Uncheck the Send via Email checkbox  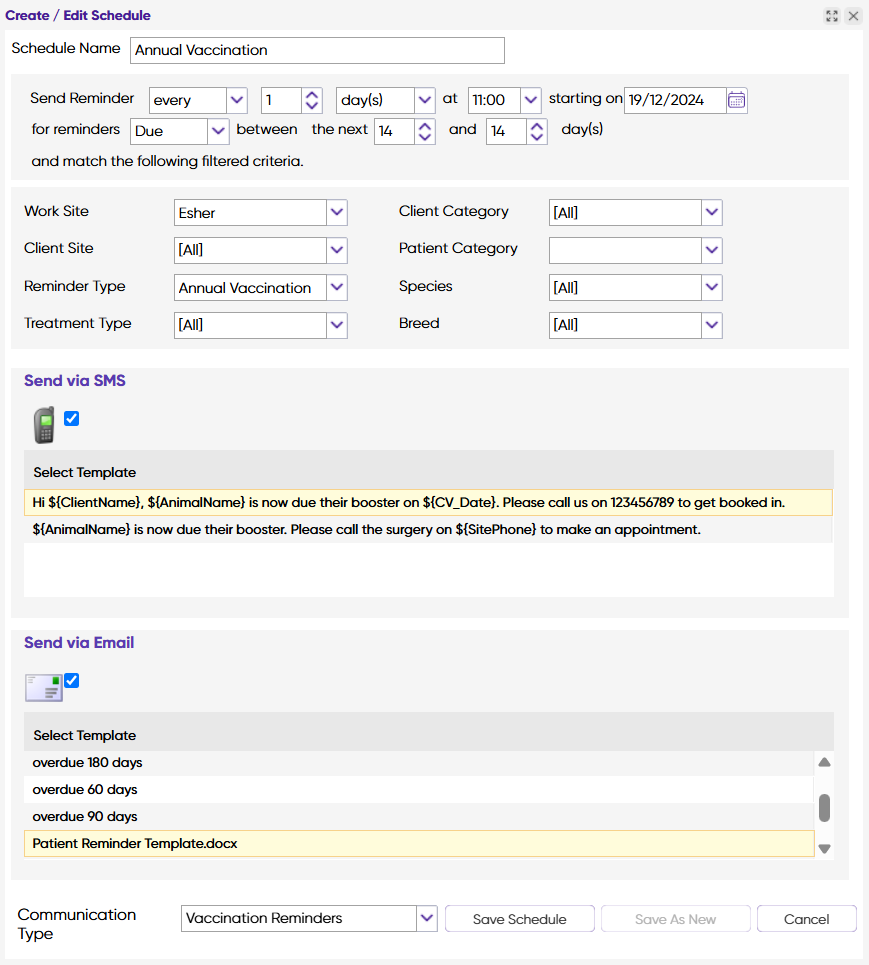72,681
